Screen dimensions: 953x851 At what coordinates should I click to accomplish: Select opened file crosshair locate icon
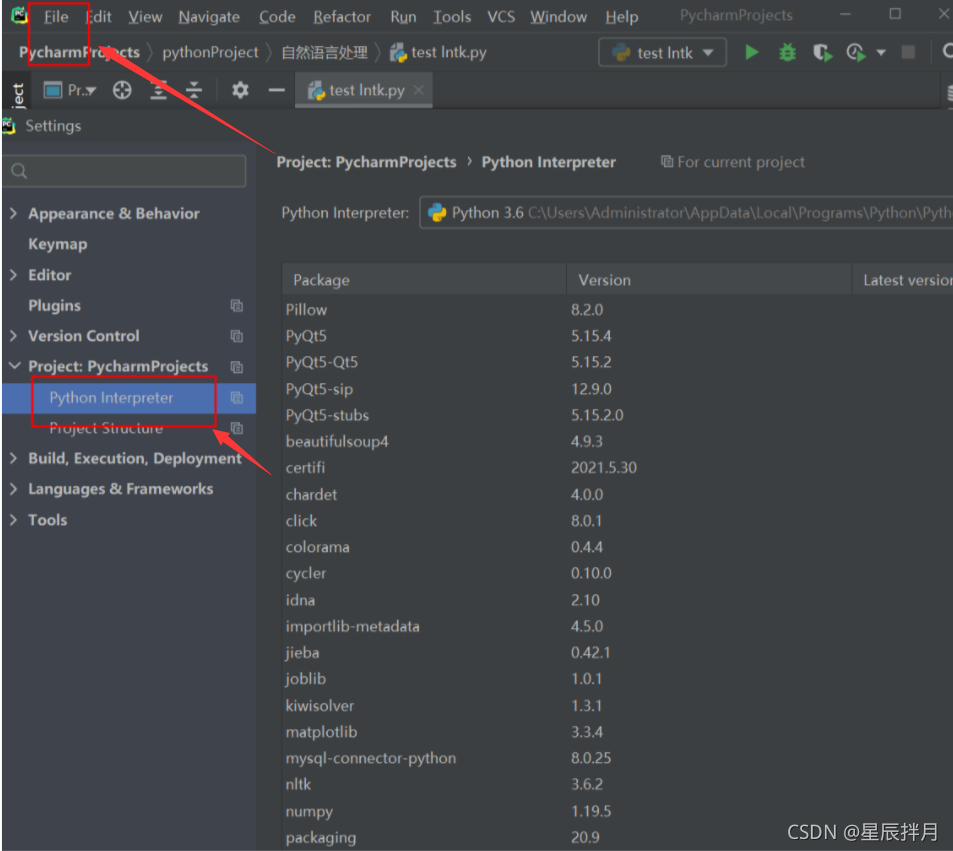(122, 90)
